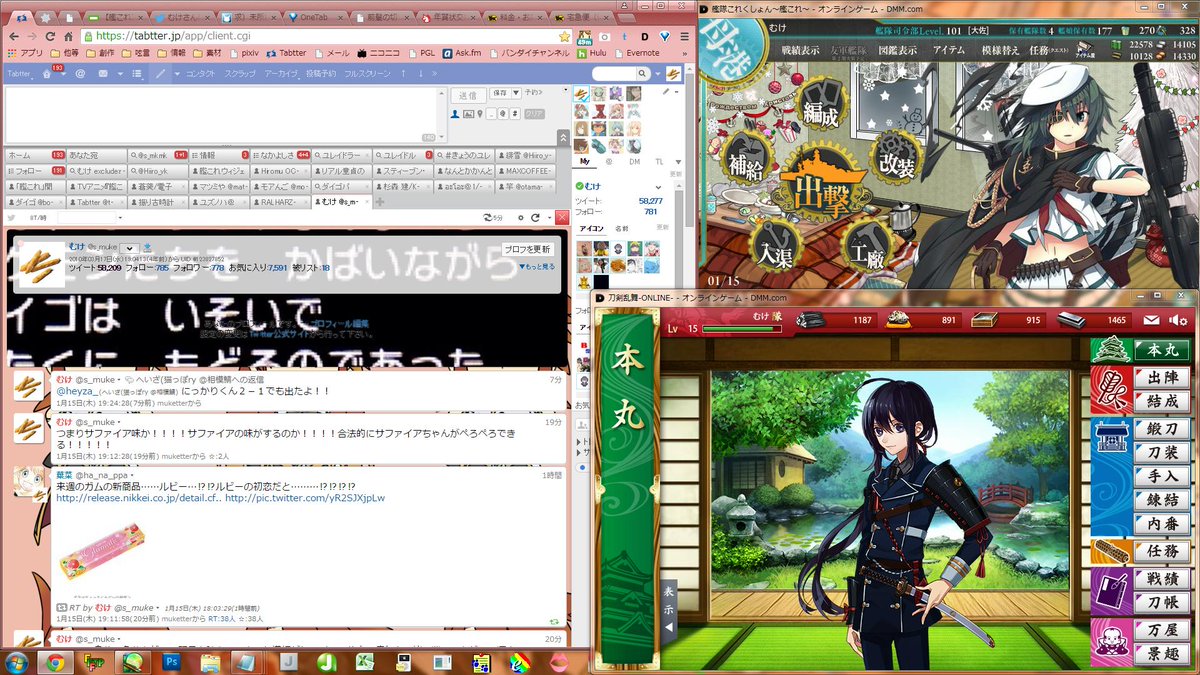Add new Tabtter tab with plus
The height and width of the screenshot is (675, 1200).
point(380,201)
